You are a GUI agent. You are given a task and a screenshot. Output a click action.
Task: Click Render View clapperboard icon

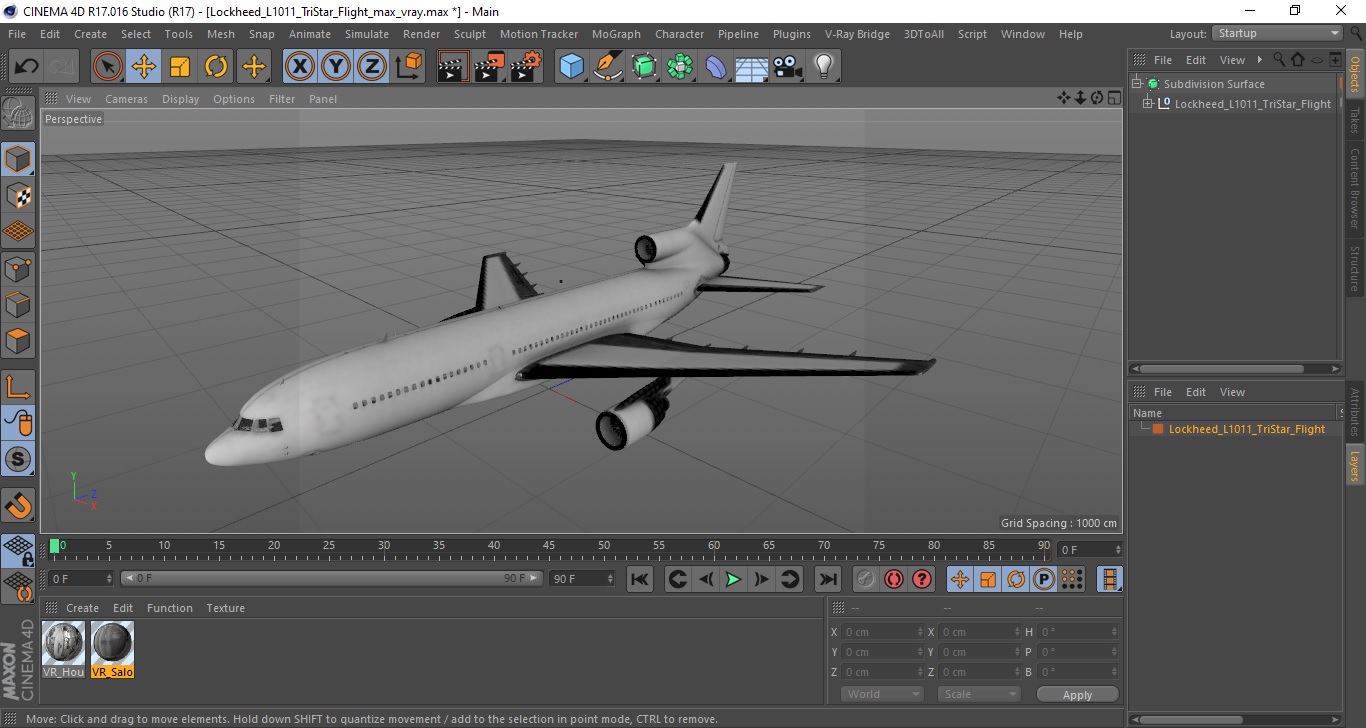(454, 67)
